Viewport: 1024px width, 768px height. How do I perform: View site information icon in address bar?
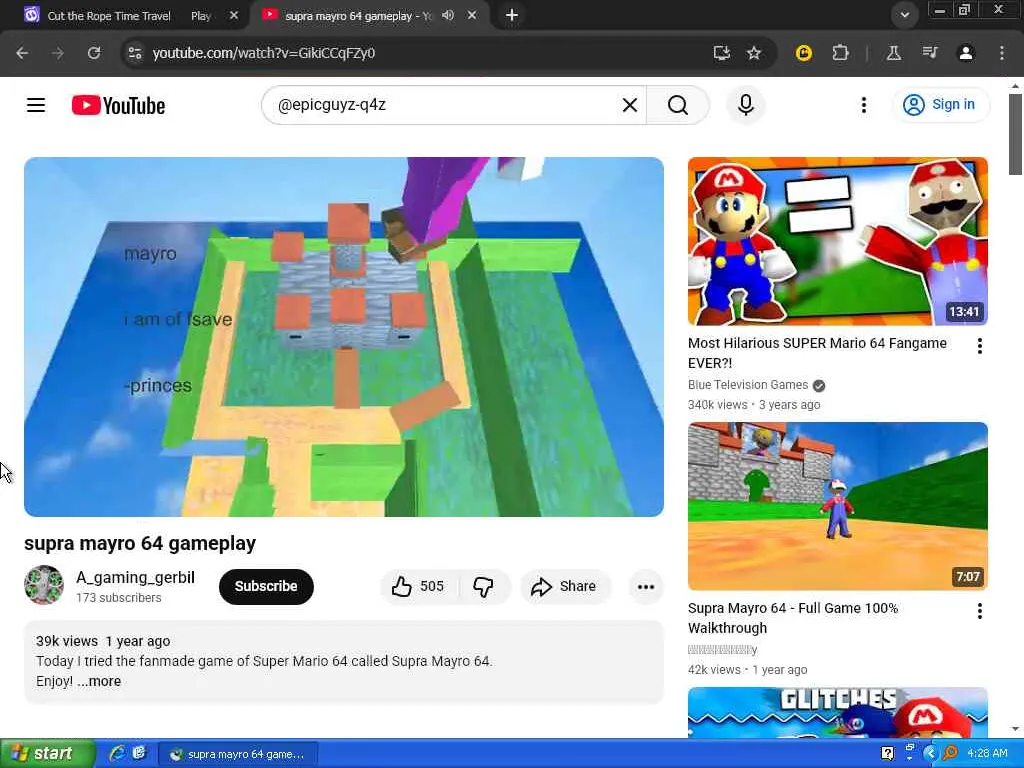pyautogui.click(x=135, y=53)
